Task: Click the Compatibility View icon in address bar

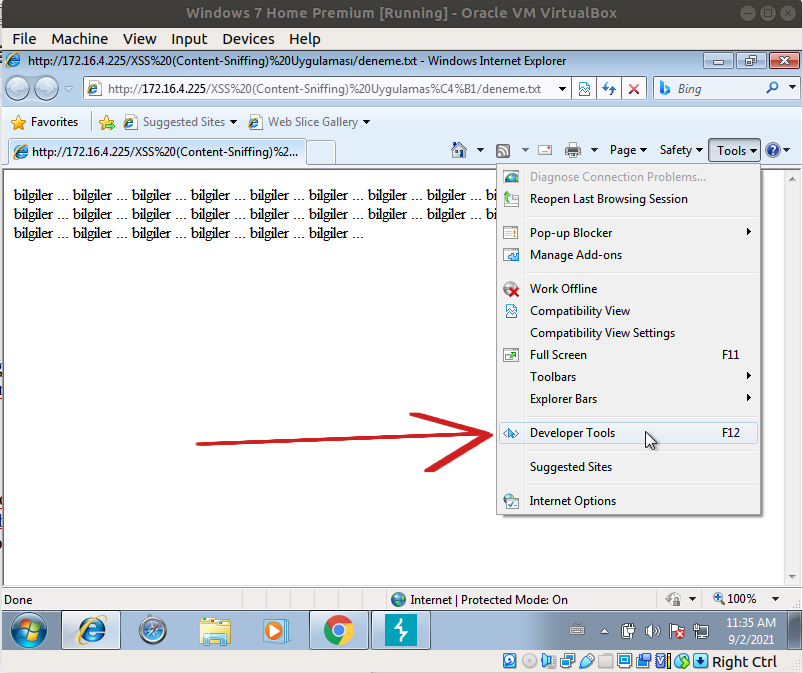Action: point(584,89)
